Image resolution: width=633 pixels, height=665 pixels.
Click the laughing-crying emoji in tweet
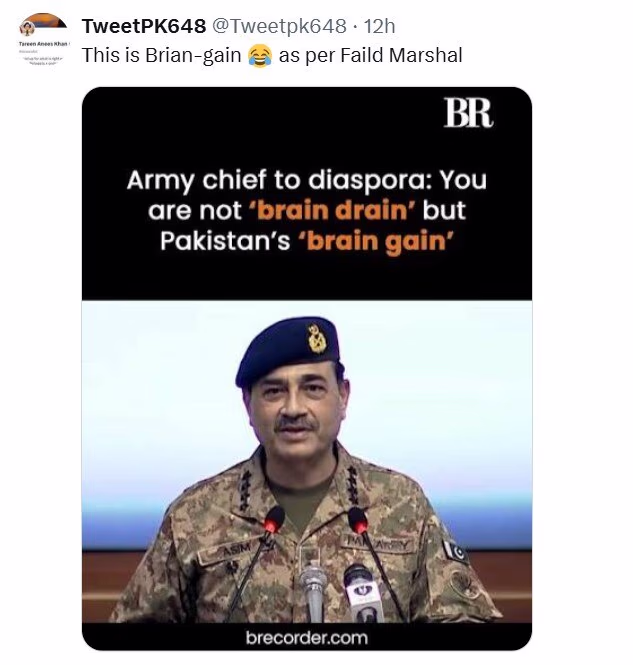tap(260, 56)
